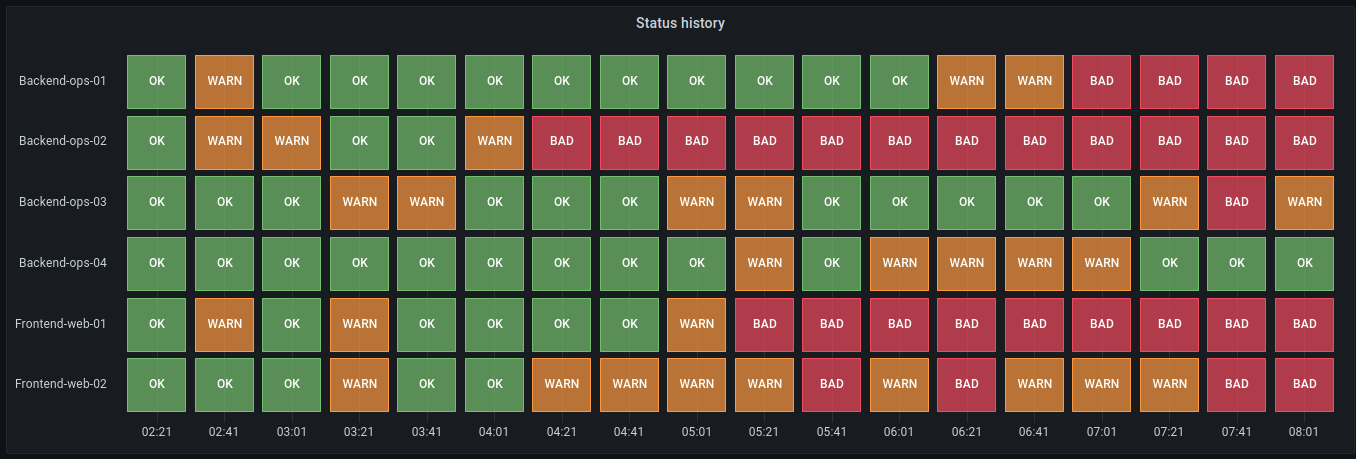Click Frontend-web-01 WARN cell at 05:01
Screen dimensions: 1356x459
(697, 324)
